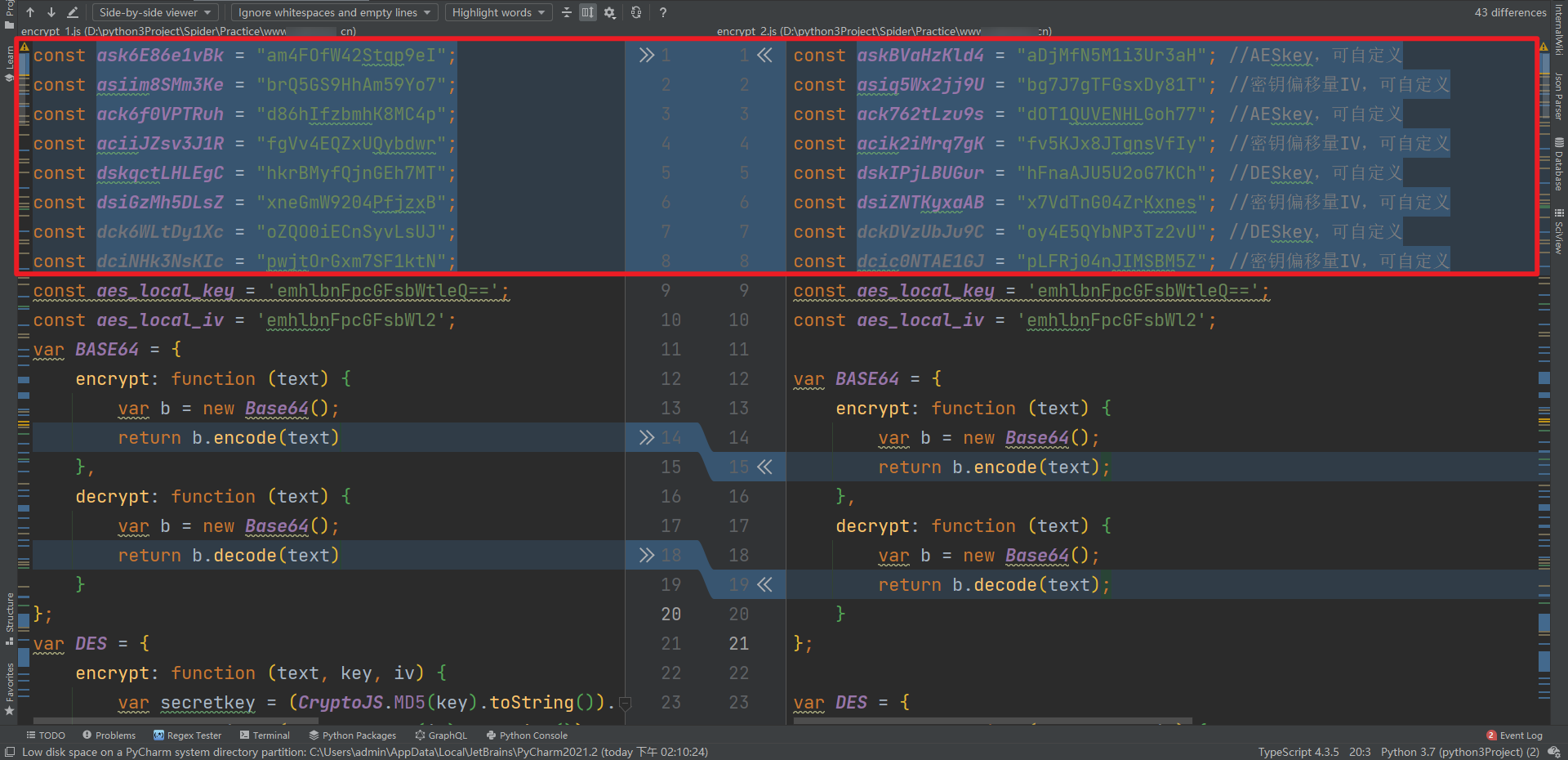This screenshot has height=760, width=1568.
Task: Open the Database right panel
Action: 1558,164
